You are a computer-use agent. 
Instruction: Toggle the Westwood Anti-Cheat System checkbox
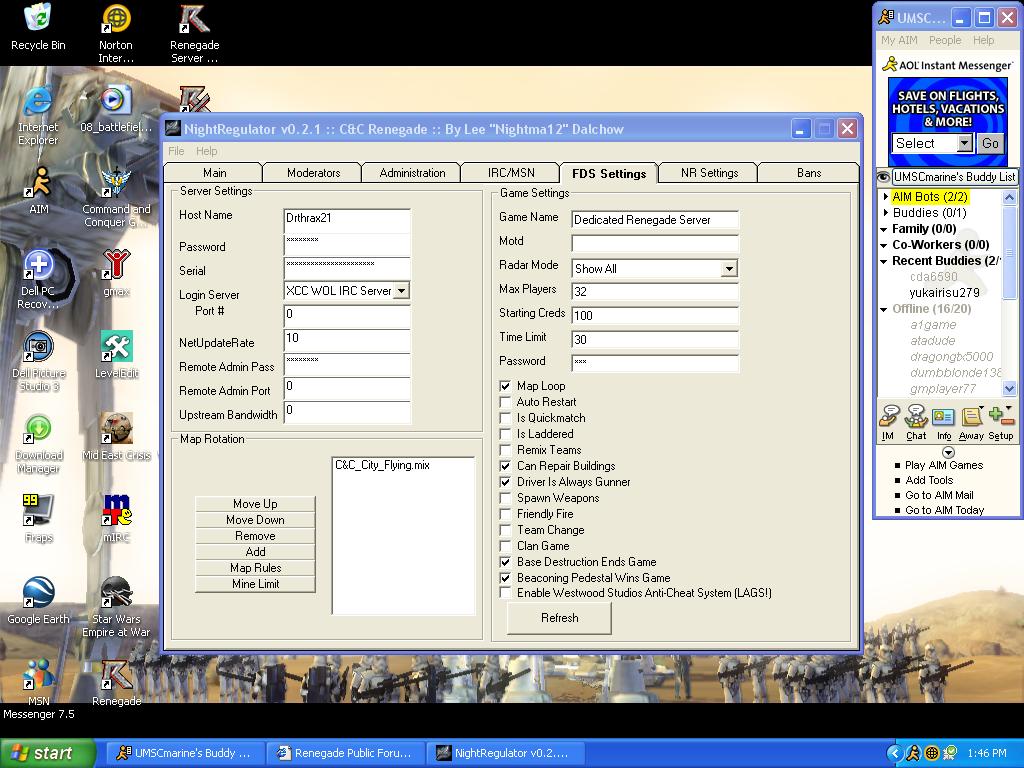(506, 593)
